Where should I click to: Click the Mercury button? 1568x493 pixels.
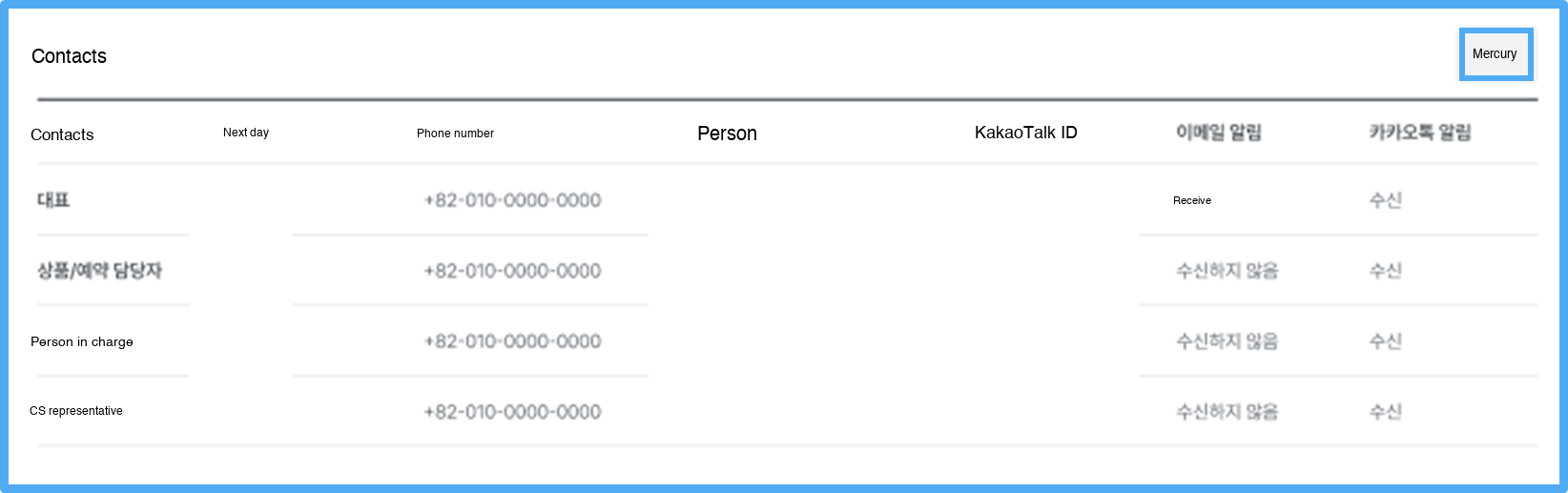pyautogui.click(x=1495, y=54)
